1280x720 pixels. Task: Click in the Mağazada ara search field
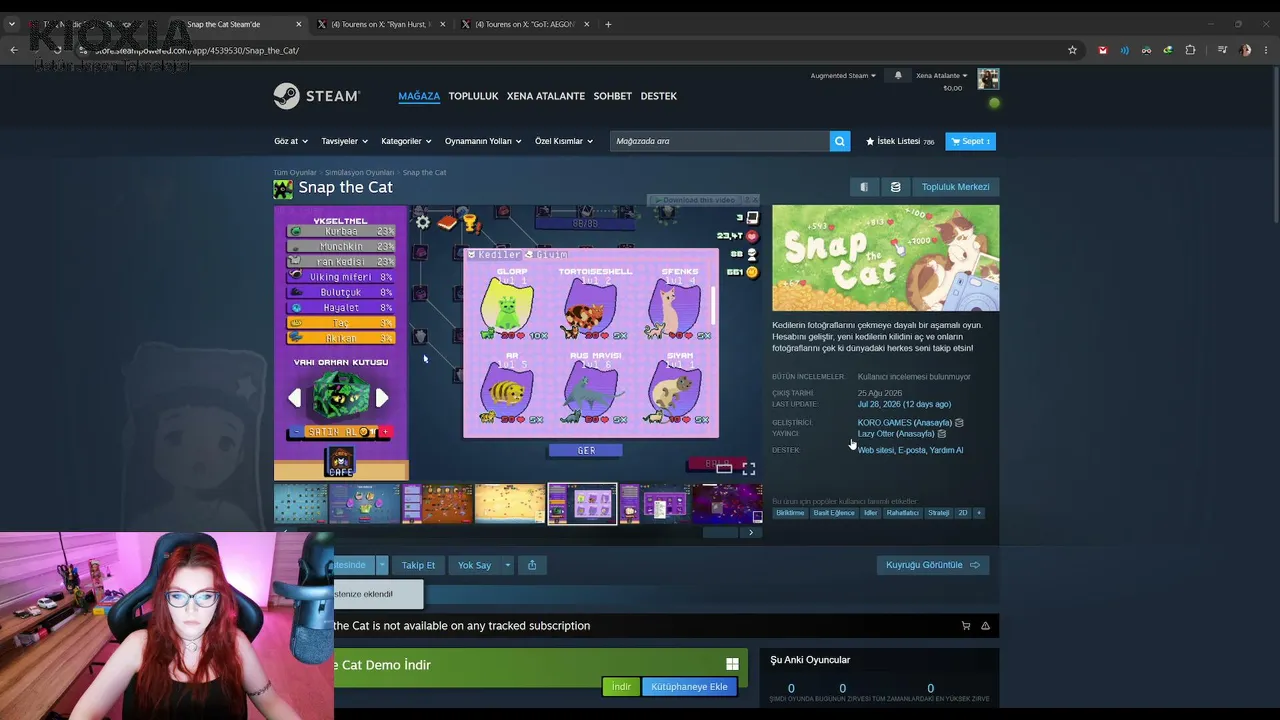pyautogui.click(x=720, y=141)
